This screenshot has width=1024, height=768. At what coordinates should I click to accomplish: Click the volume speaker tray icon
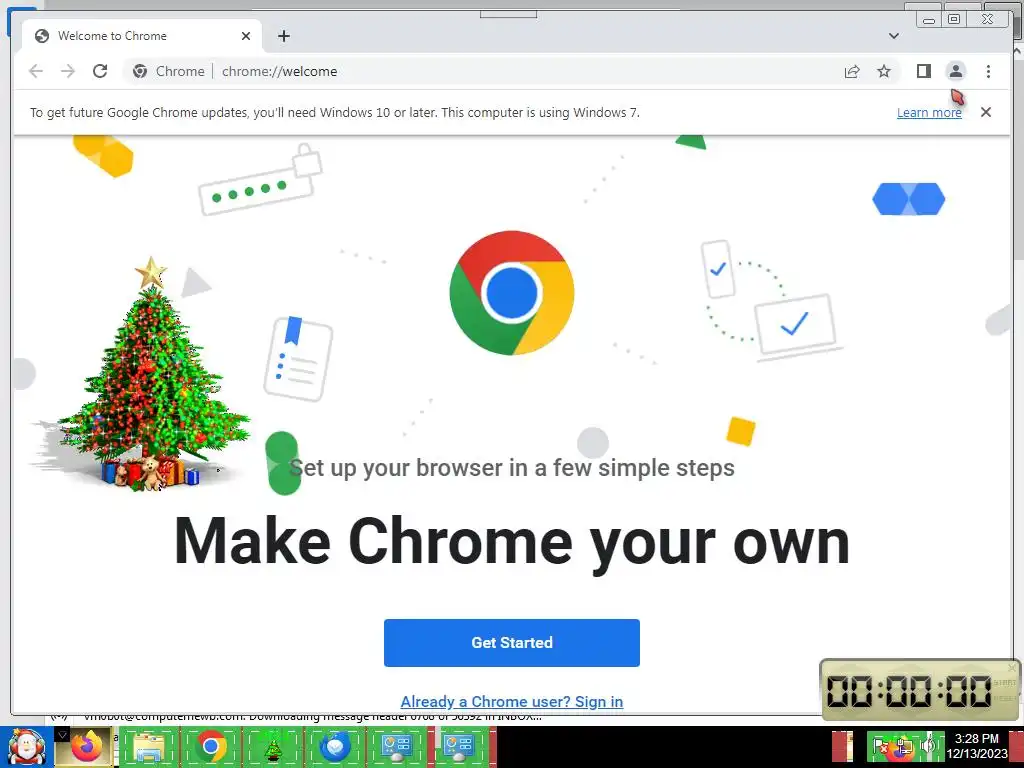[927, 746]
